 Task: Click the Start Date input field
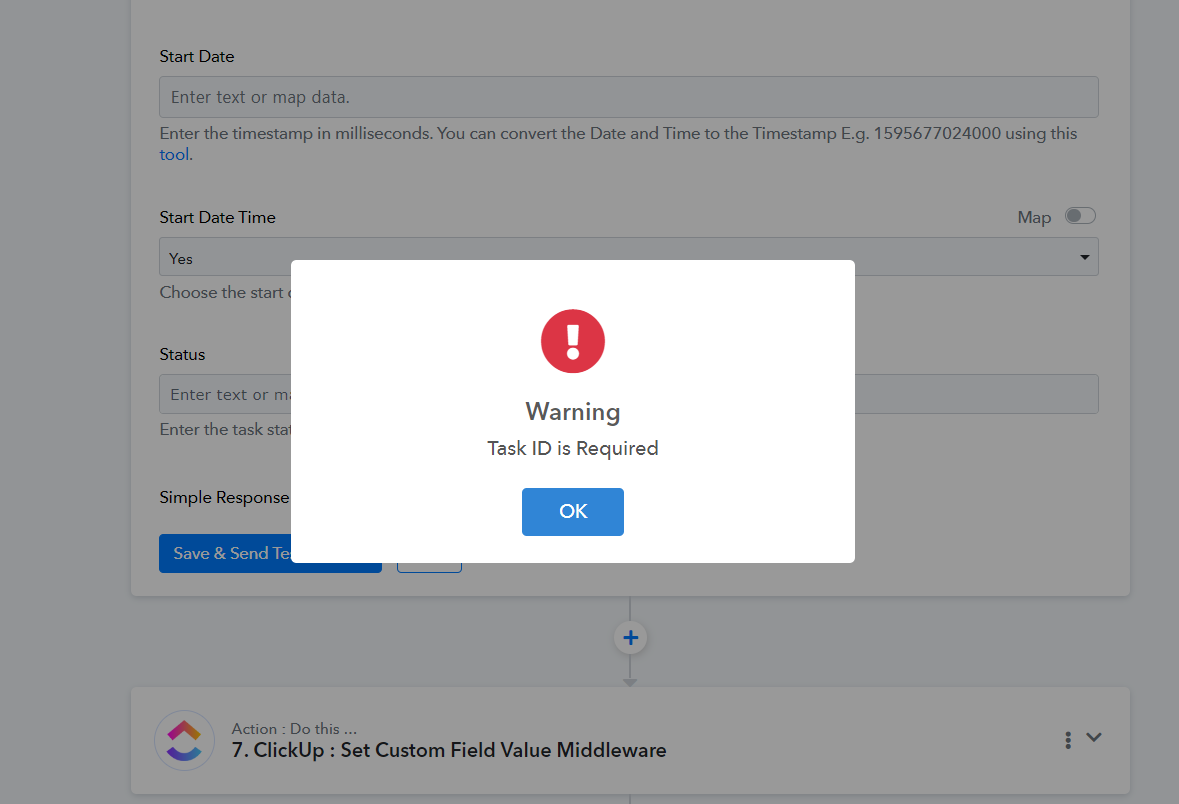coord(629,97)
